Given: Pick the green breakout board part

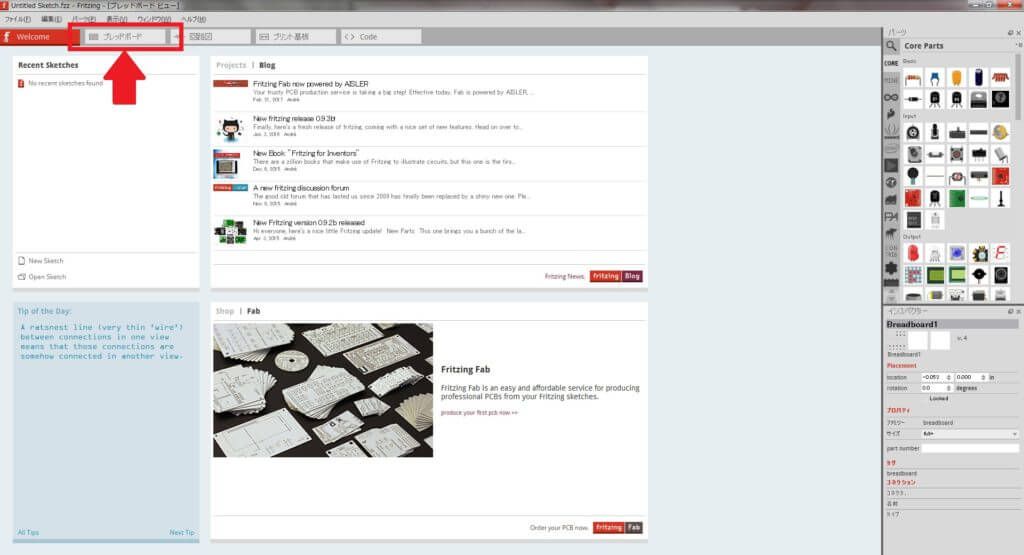Looking at the screenshot, I should (957, 197).
